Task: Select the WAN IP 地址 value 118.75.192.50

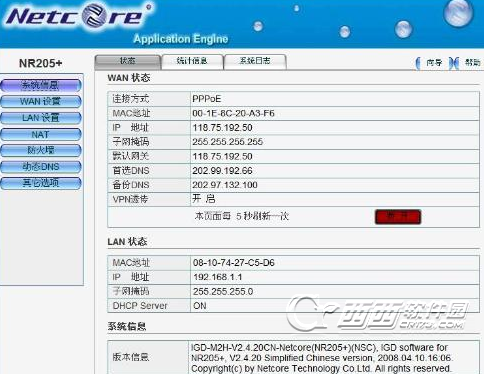Action: click(x=222, y=128)
